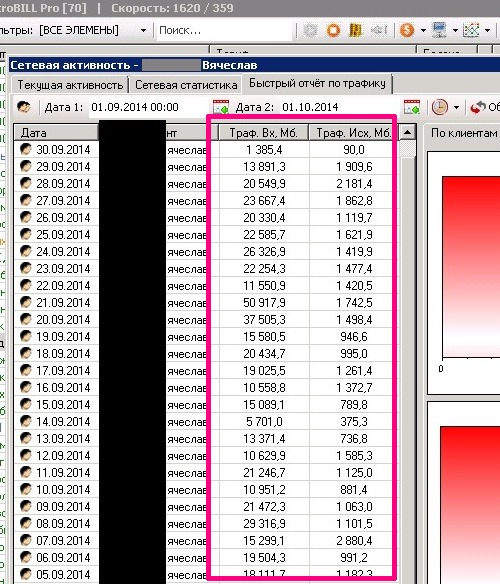500x584 pixels.
Task: Click the red refresh arrows icon
Action: click(478, 108)
